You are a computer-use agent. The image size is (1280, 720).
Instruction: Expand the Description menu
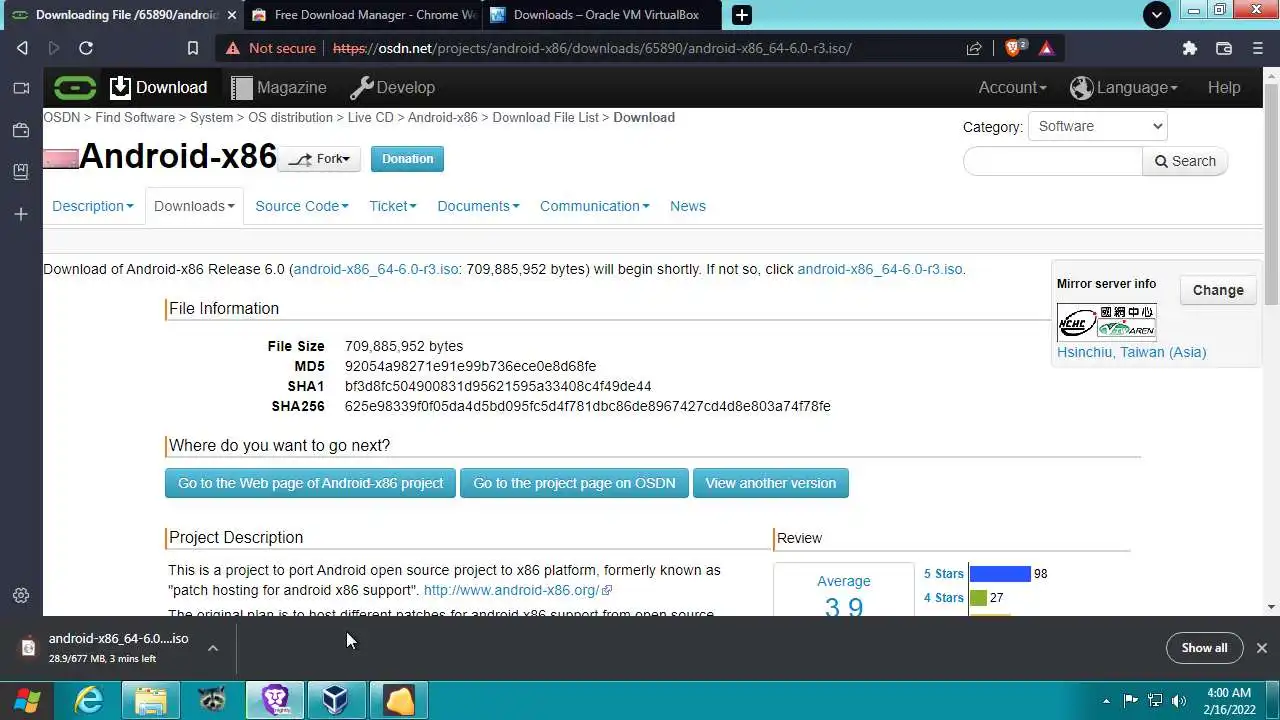point(93,206)
